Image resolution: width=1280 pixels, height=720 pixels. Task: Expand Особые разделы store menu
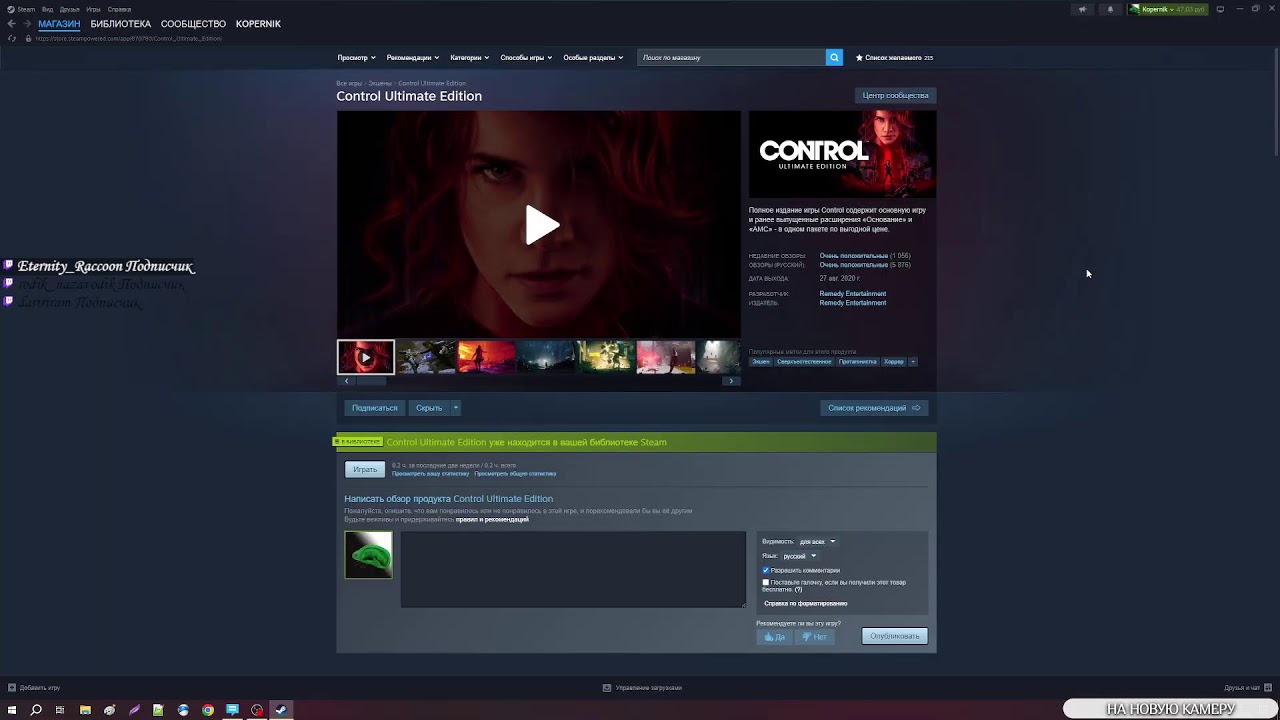593,57
